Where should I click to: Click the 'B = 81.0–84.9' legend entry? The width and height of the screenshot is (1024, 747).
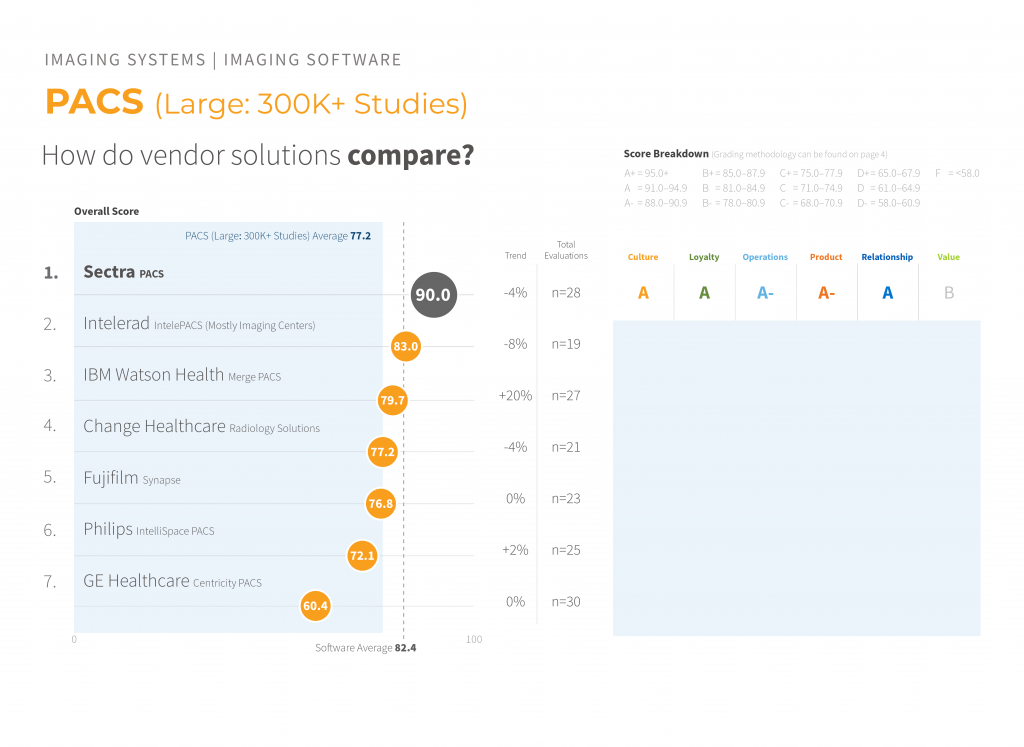(x=733, y=189)
